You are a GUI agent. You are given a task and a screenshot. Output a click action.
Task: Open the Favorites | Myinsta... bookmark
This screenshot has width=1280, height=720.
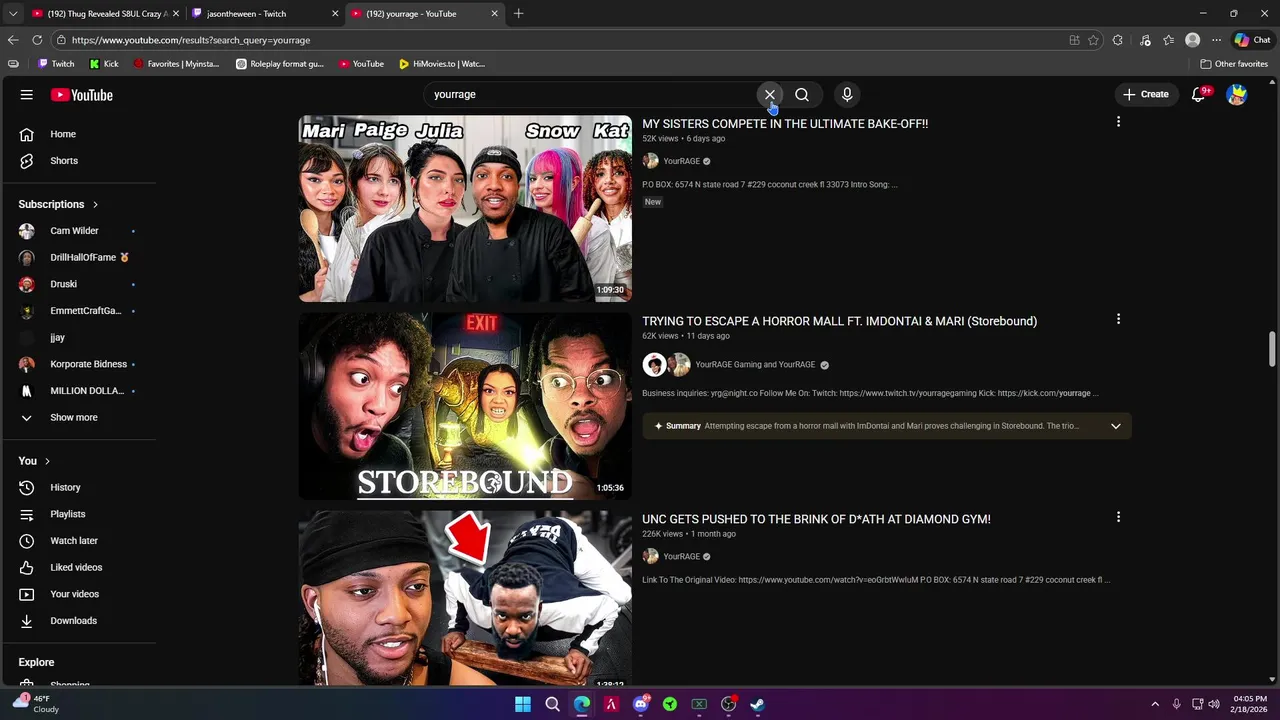tap(176, 64)
